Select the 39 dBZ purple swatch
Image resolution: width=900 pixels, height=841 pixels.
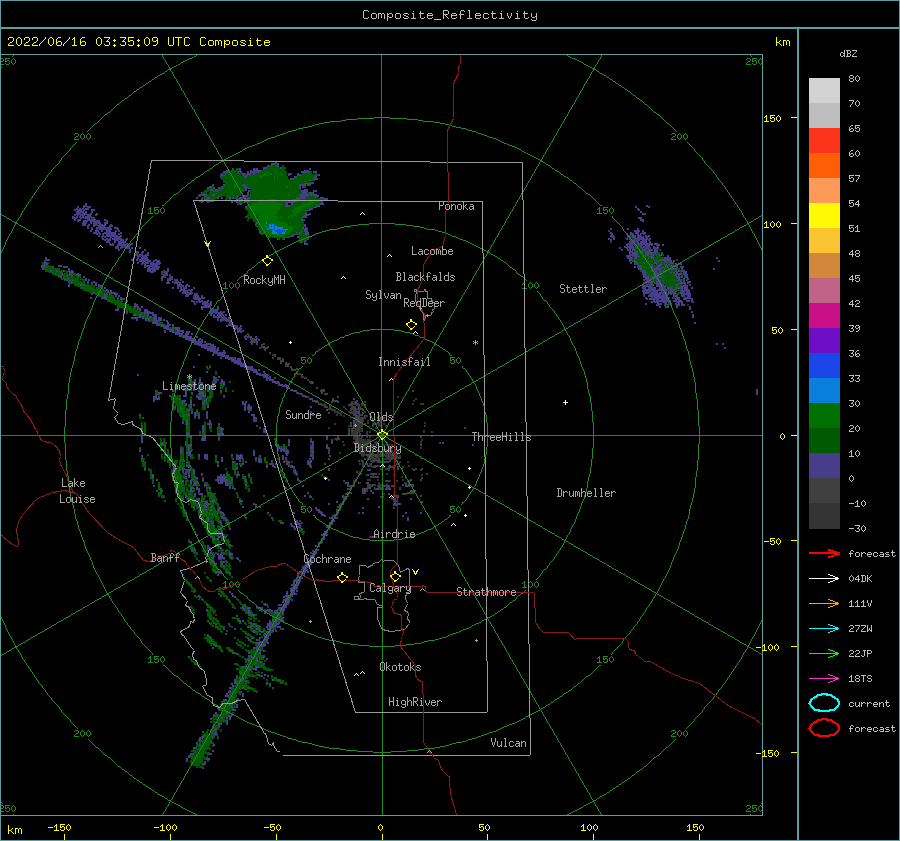(x=824, y=340)
